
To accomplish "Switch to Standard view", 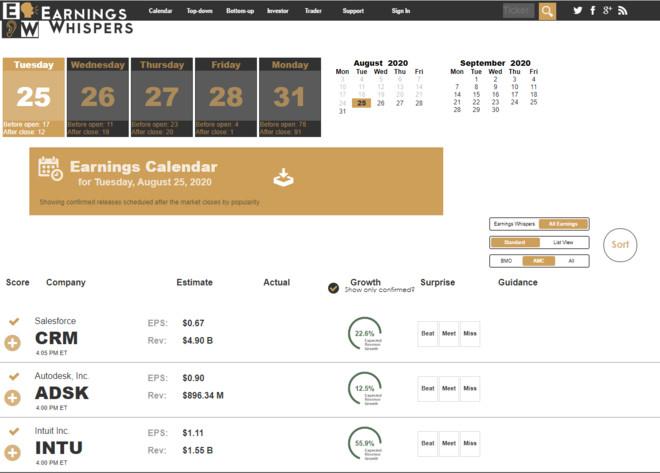I will point(515,243).
